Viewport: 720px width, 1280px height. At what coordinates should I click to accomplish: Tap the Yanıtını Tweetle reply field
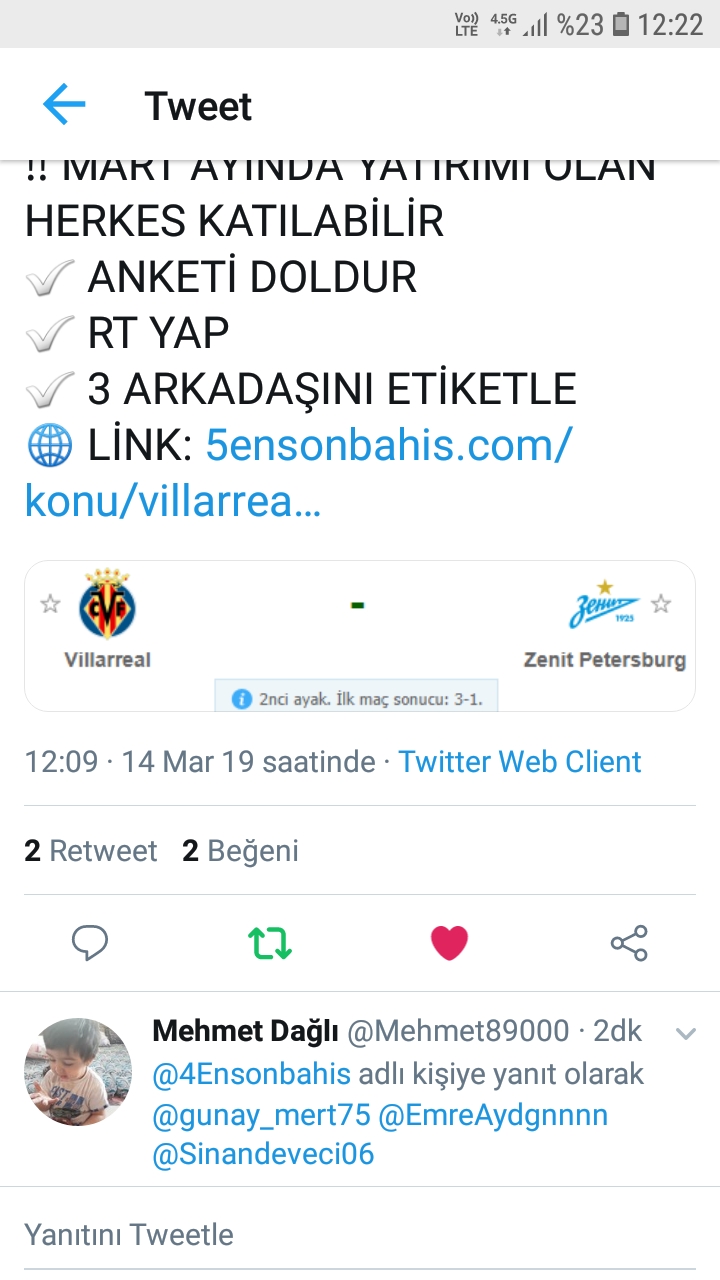[x=360, y=1234]
